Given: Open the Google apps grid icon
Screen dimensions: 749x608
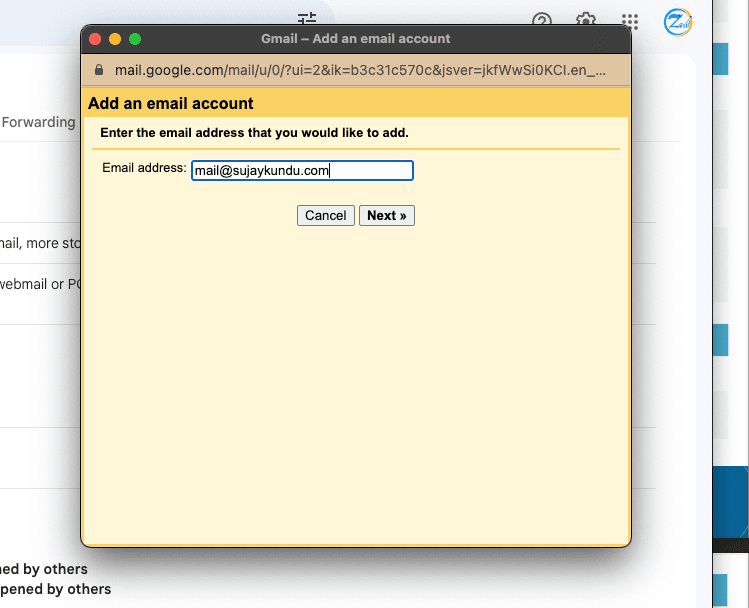Looking at the screenshot, I should tap(630, 21).
